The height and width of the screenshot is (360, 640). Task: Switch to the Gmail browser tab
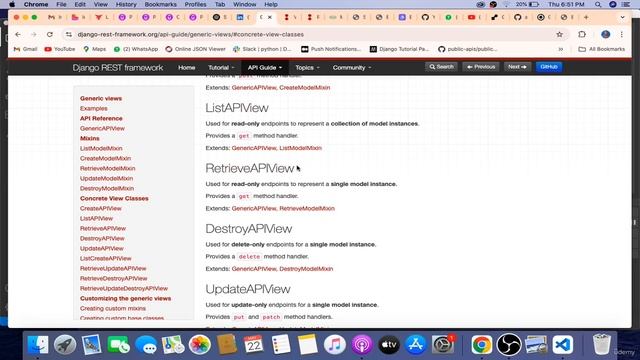[54, 17]
